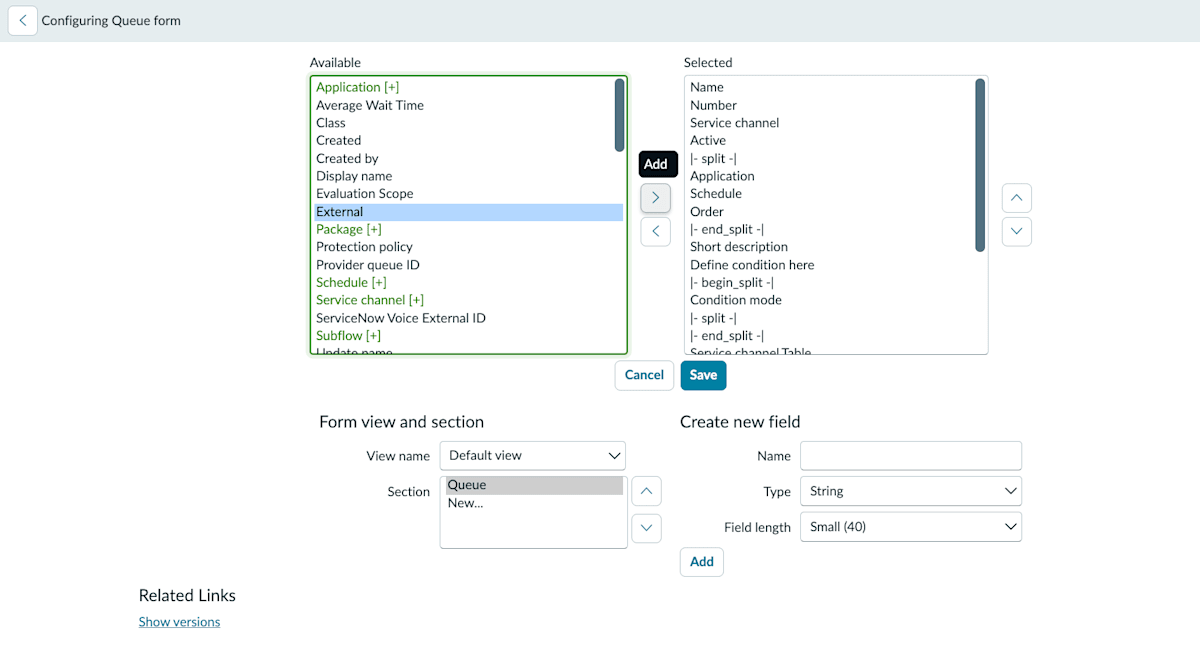The image size is (1200, 651).
Task: Click the new field Name input
Action: pyautogui.click(x=911, y=455)
